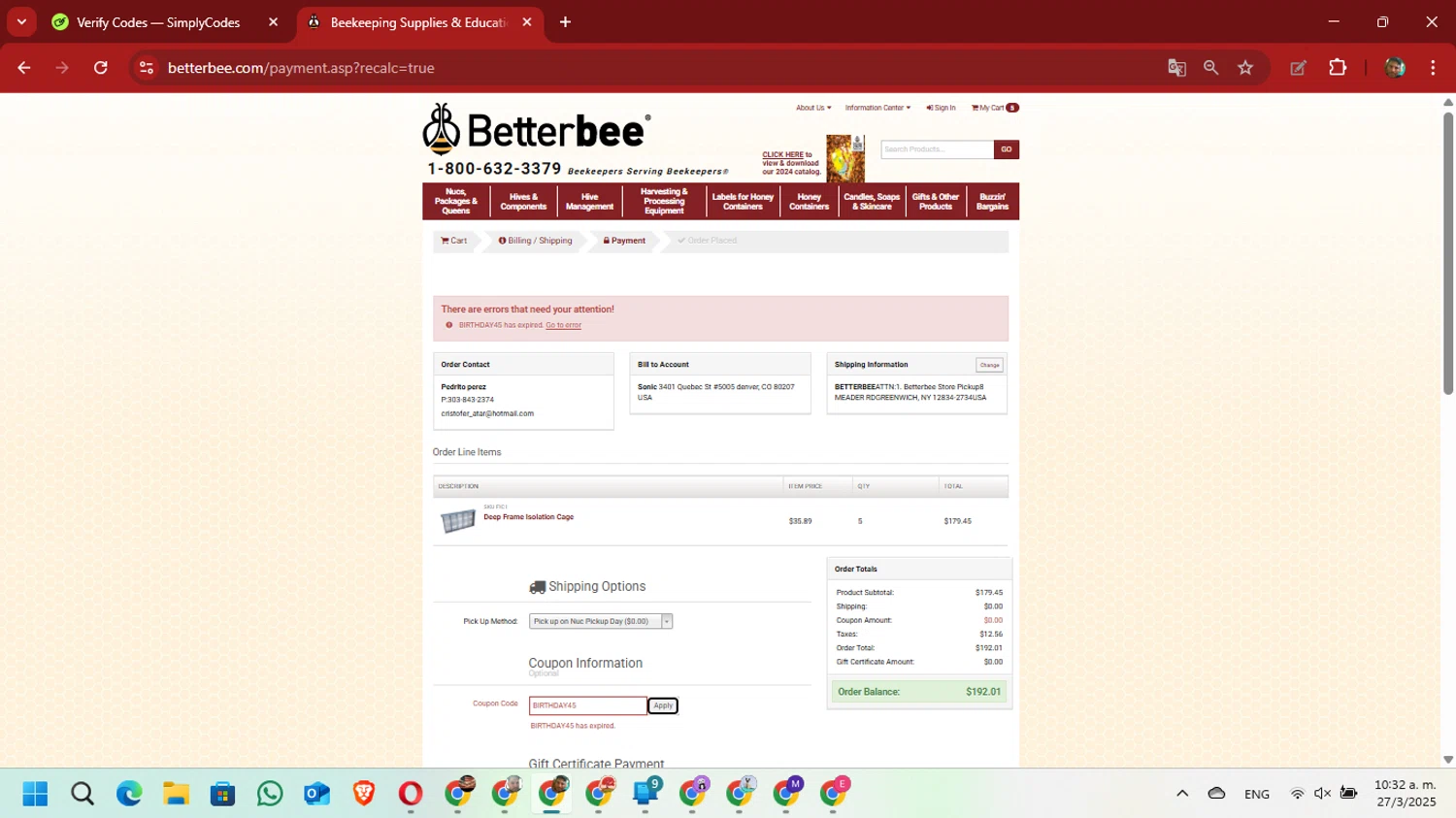Click the translate page icon
Viewport: 1456px width, 818px height.
pyautogui.click(x=1176, y=68)
